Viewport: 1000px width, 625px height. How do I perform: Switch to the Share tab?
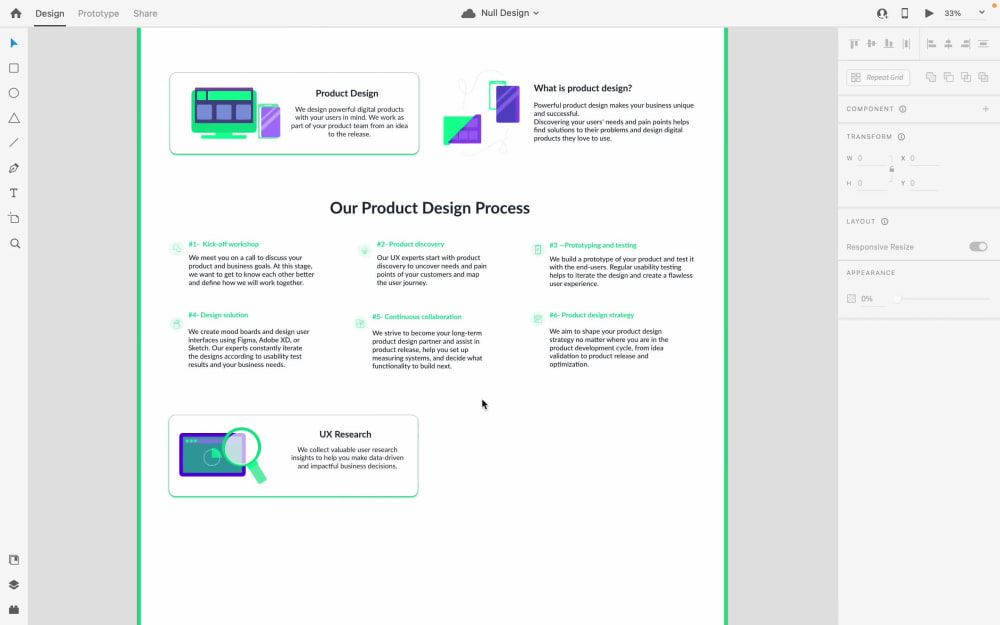click(x=145, y=13)
